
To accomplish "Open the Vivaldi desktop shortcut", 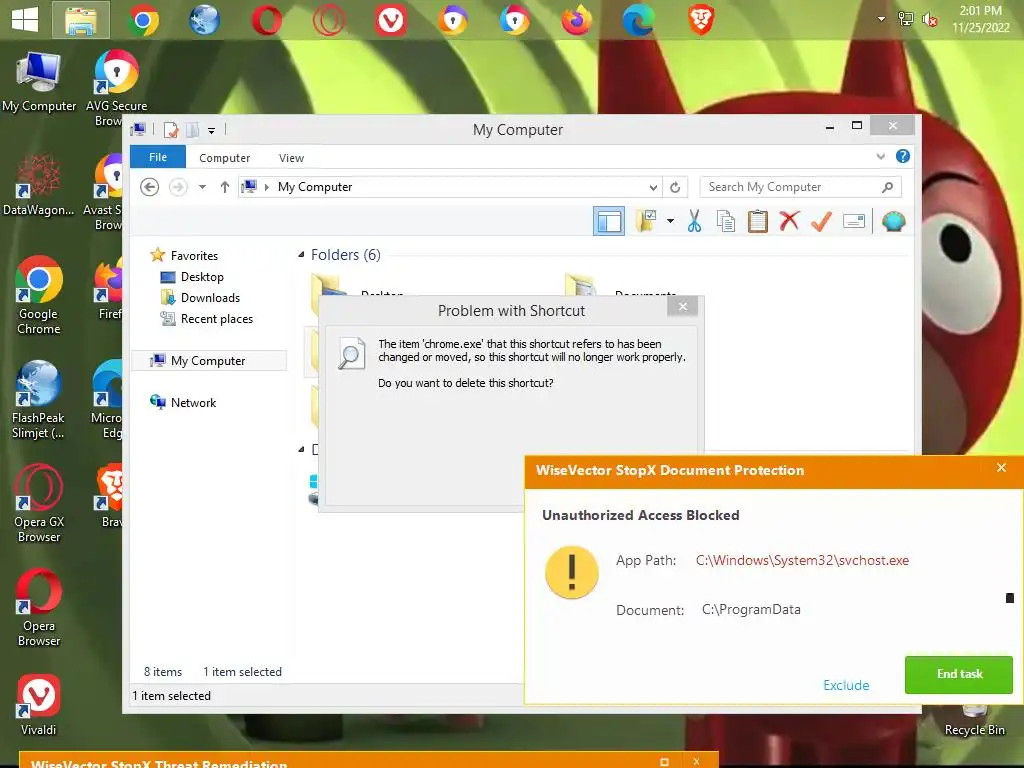I will coord(39,705).
